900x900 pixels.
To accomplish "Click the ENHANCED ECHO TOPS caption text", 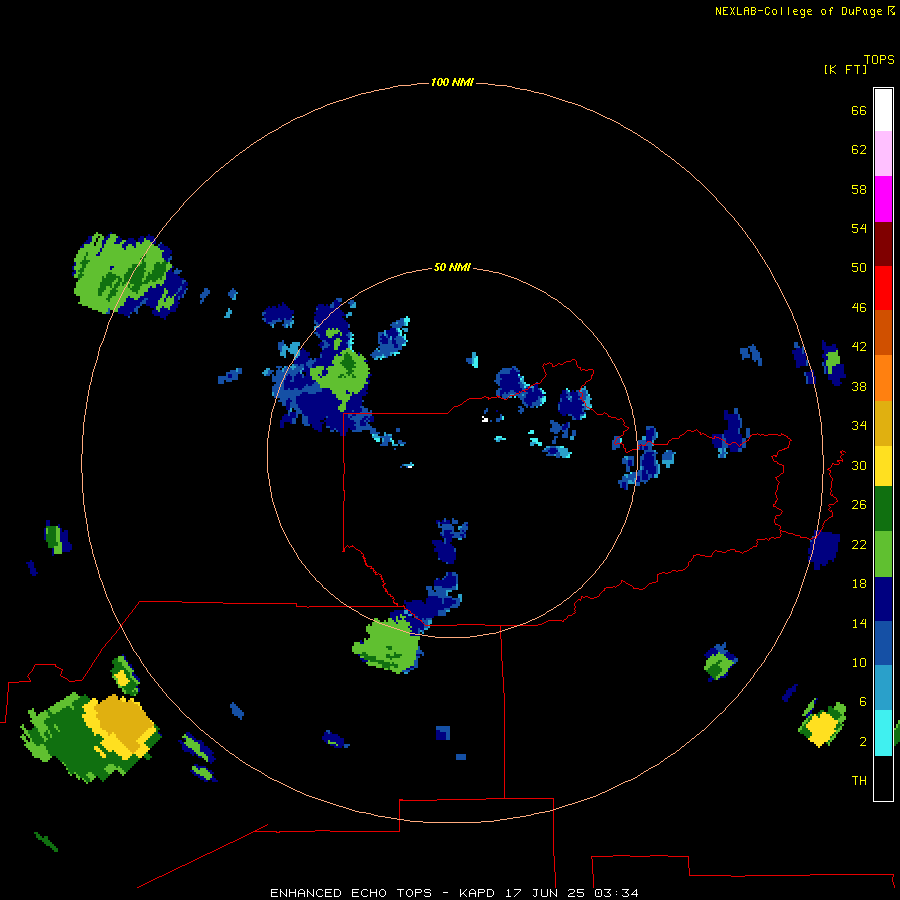I will click(351, 893).
